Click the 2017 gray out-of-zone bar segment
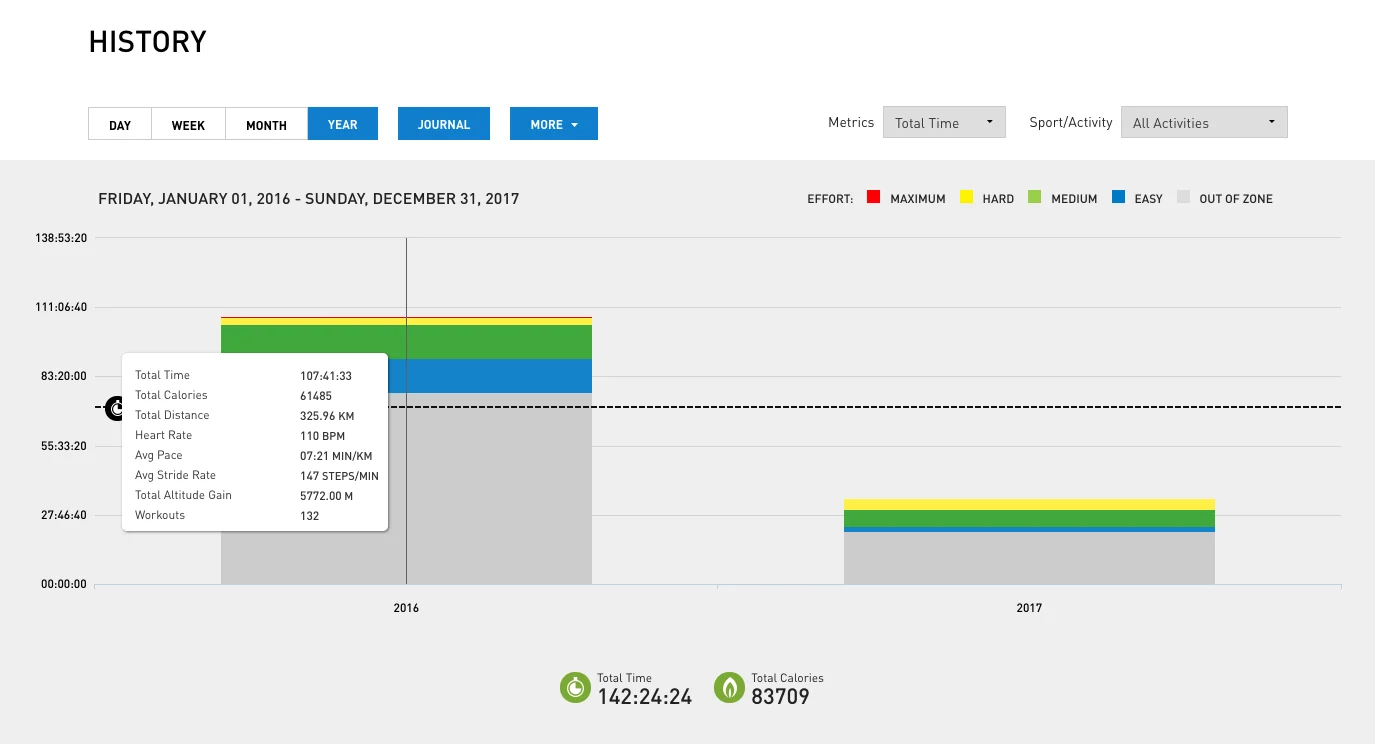Image resolution: width=1375 pixels, height=744 pixels. [x=1029, y=558]
